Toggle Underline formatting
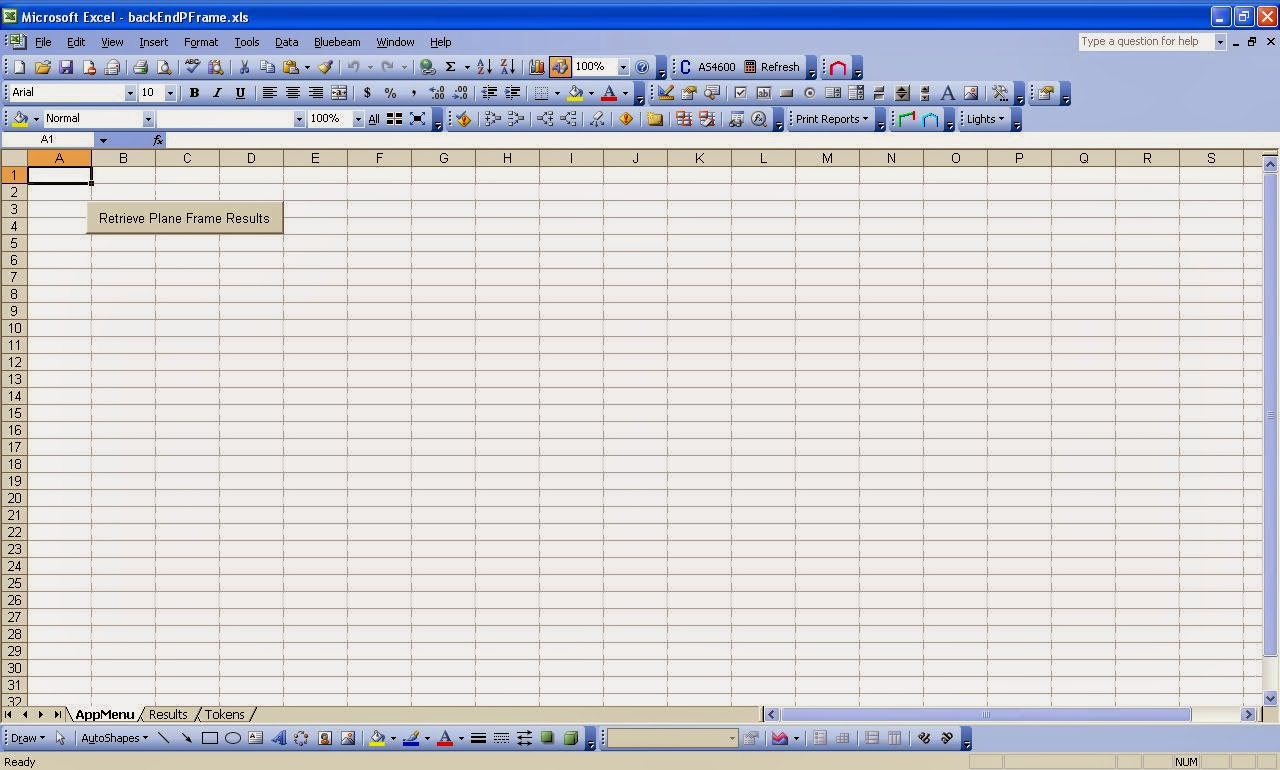 (x=240, y=93)
